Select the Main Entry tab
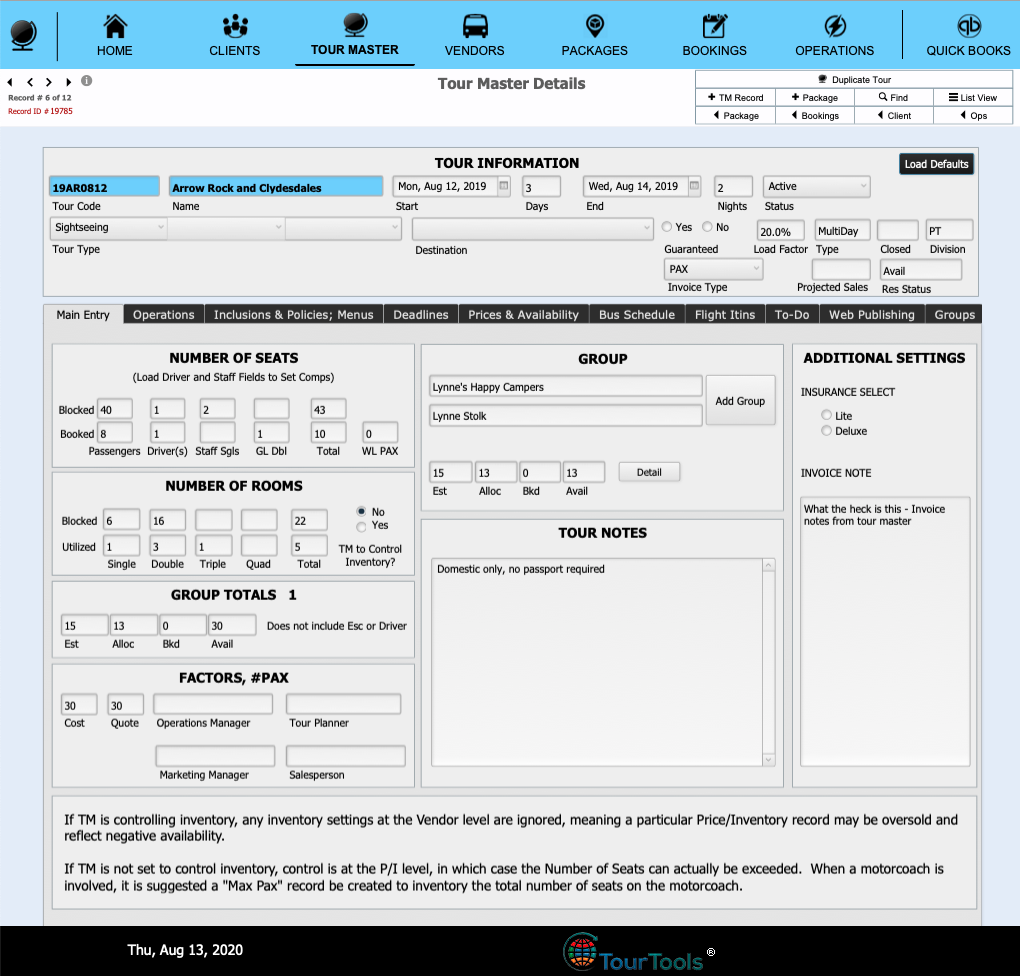 click(x=83, y=314)
